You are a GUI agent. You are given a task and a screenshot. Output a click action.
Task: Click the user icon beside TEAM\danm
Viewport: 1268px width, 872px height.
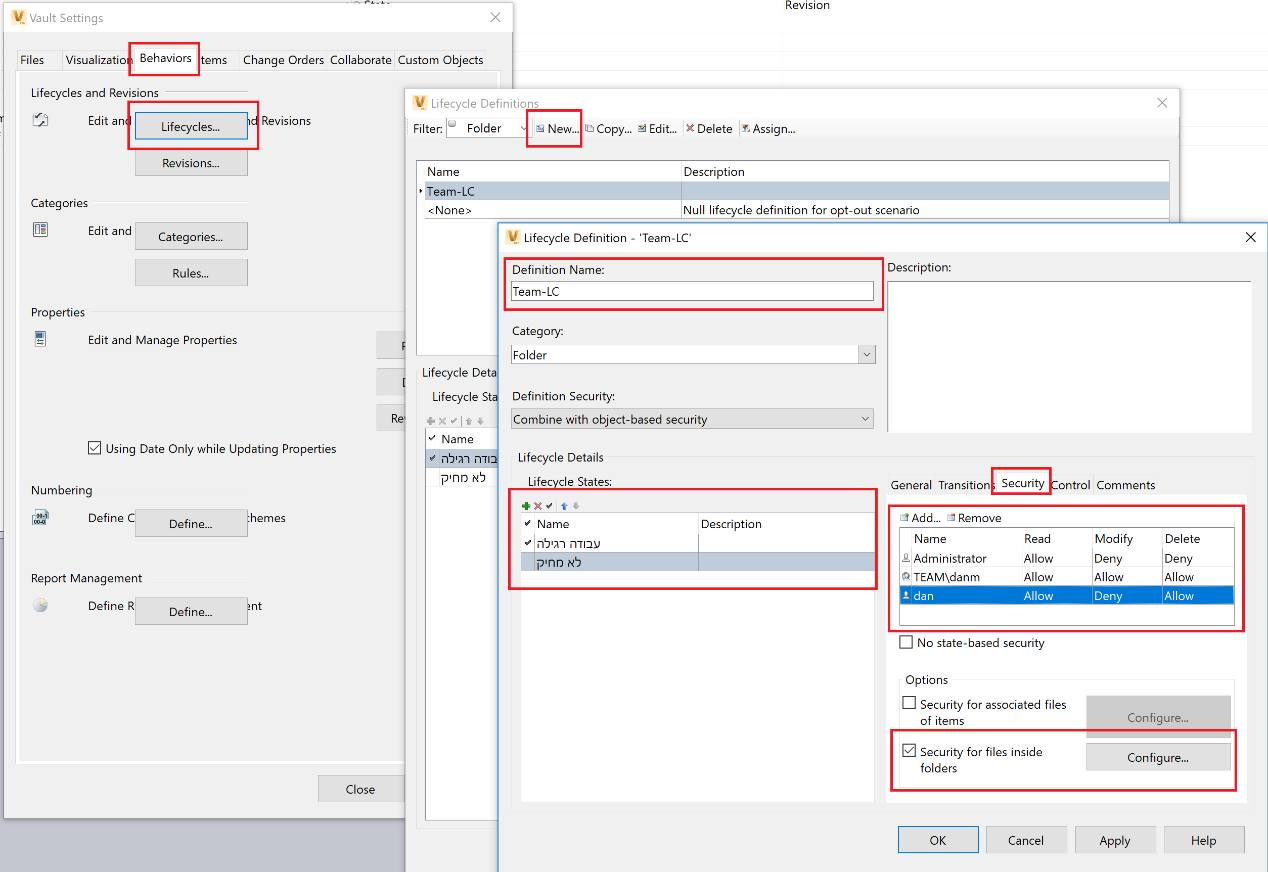coord(906,577)
